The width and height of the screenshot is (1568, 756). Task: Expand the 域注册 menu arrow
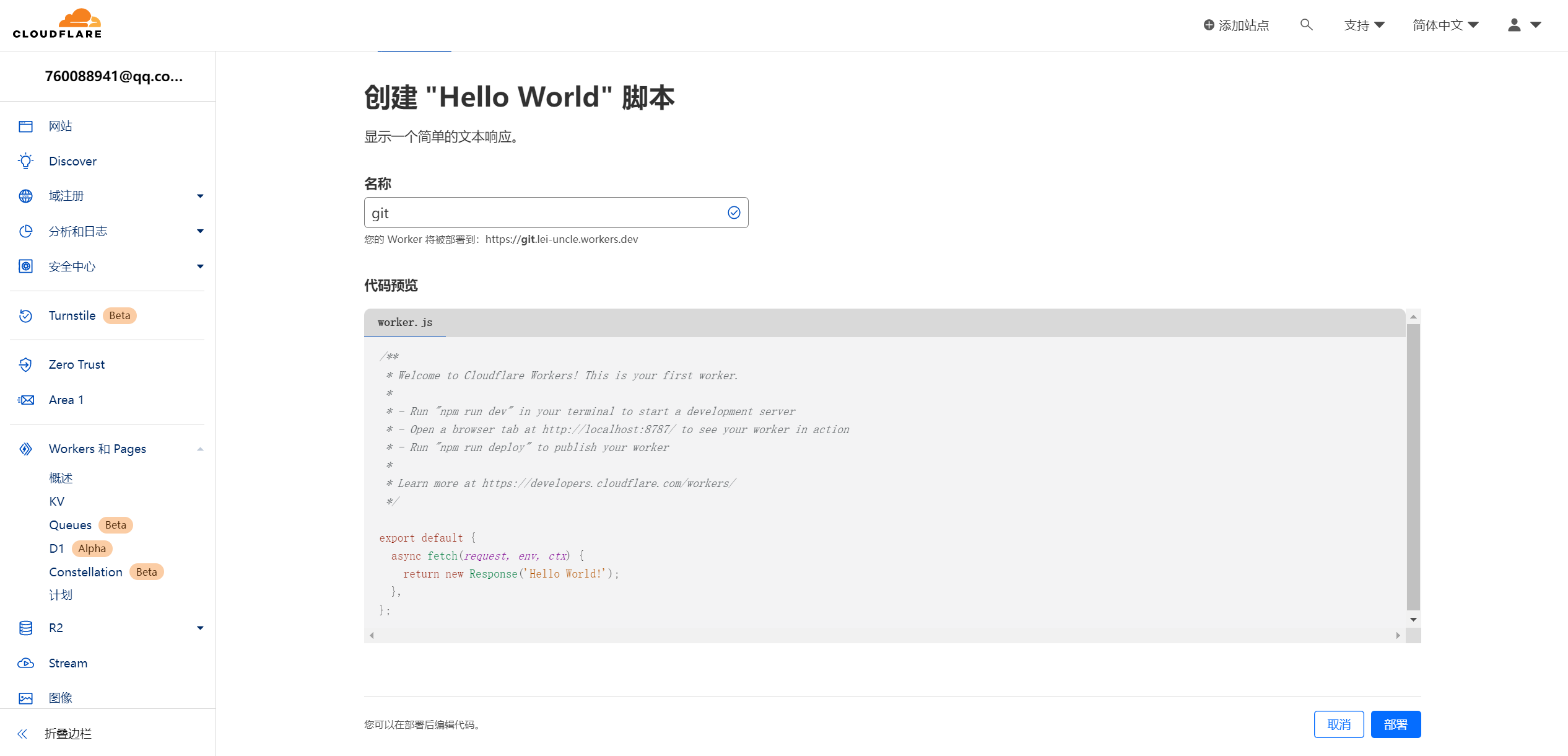[x=200, y=196]
